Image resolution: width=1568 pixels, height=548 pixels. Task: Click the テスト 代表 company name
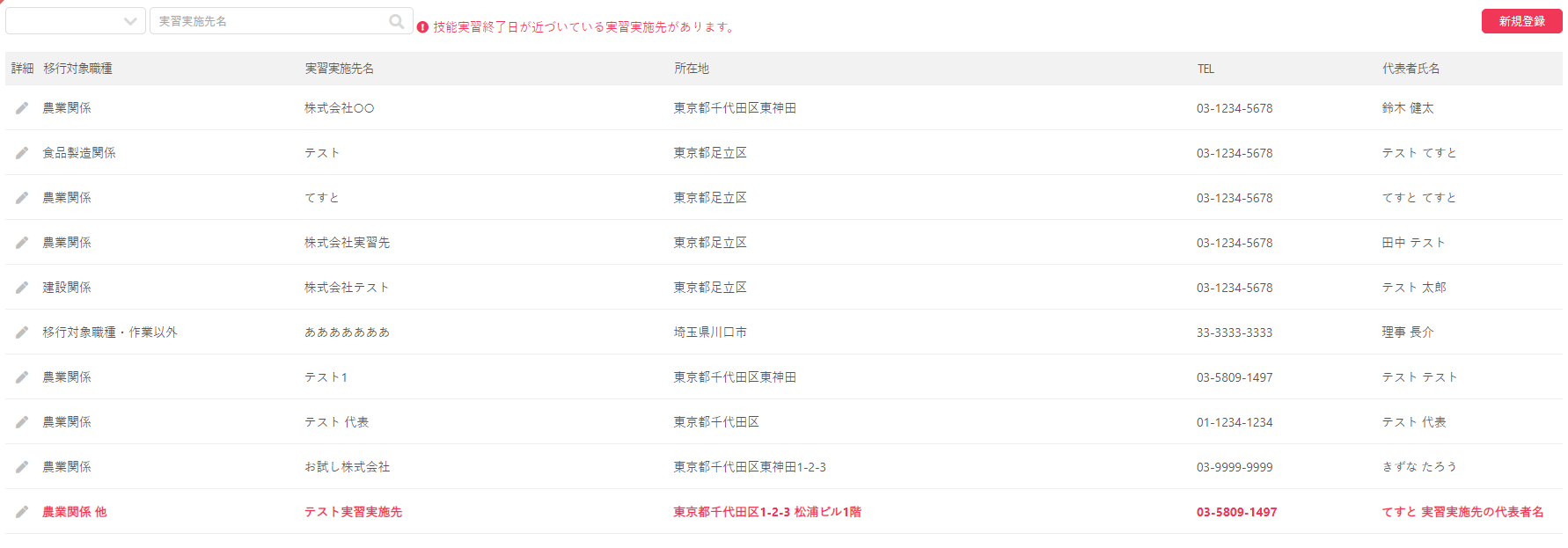pos(337,422)
